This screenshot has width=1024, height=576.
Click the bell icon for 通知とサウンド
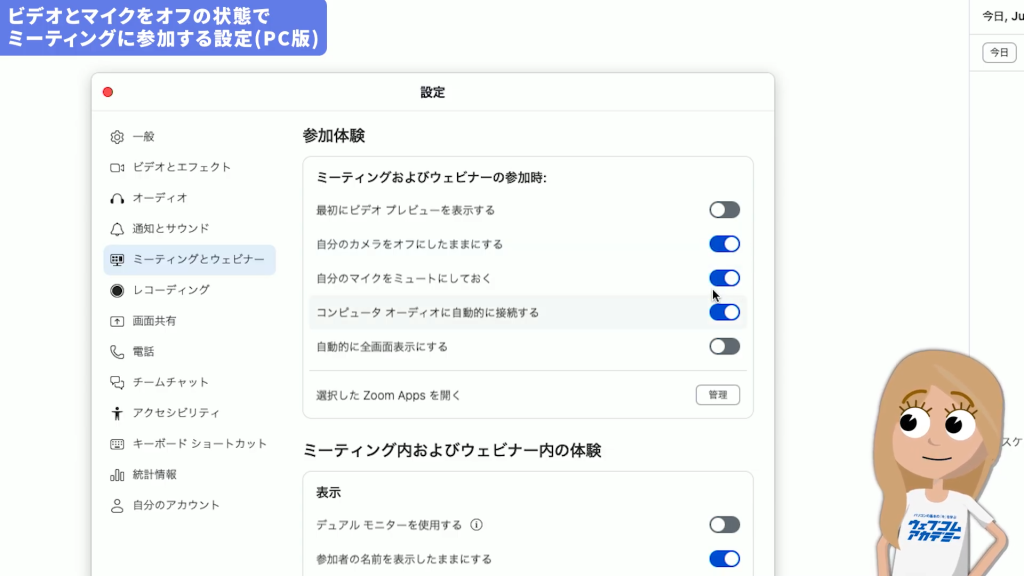point(117,229)
